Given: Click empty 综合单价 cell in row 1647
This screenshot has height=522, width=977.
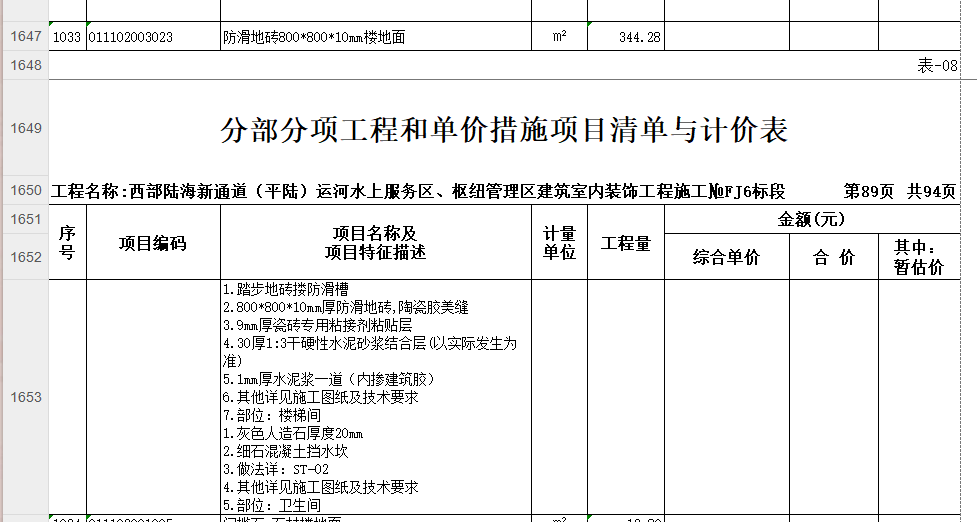Looking at the screenshot, I should (727, 36).
